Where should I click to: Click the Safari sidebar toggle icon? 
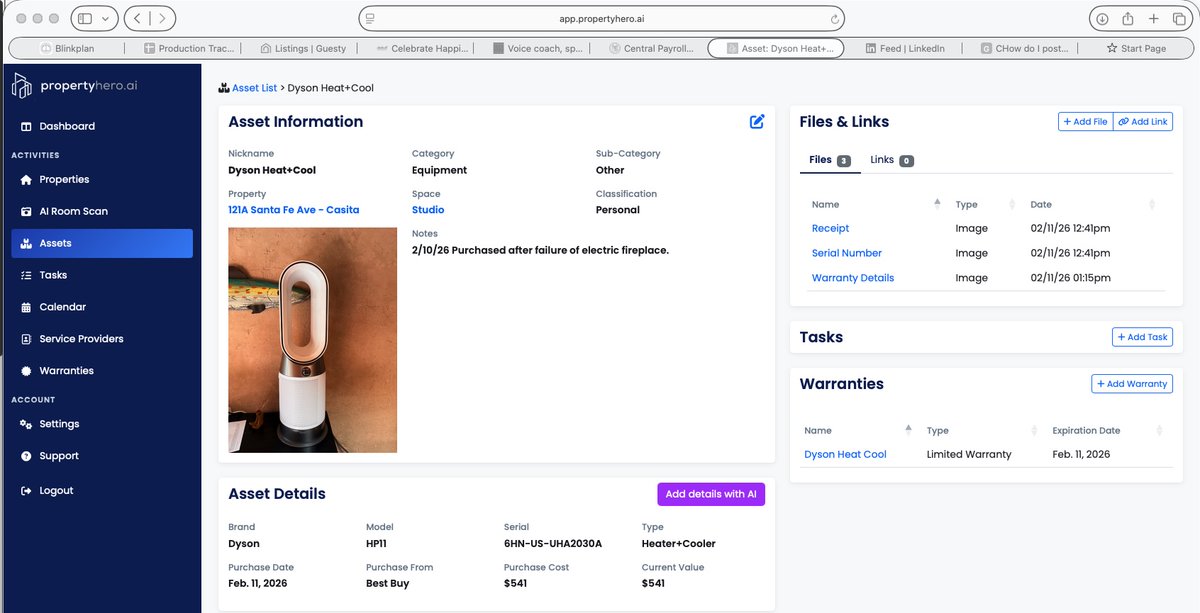click(84, 18)
